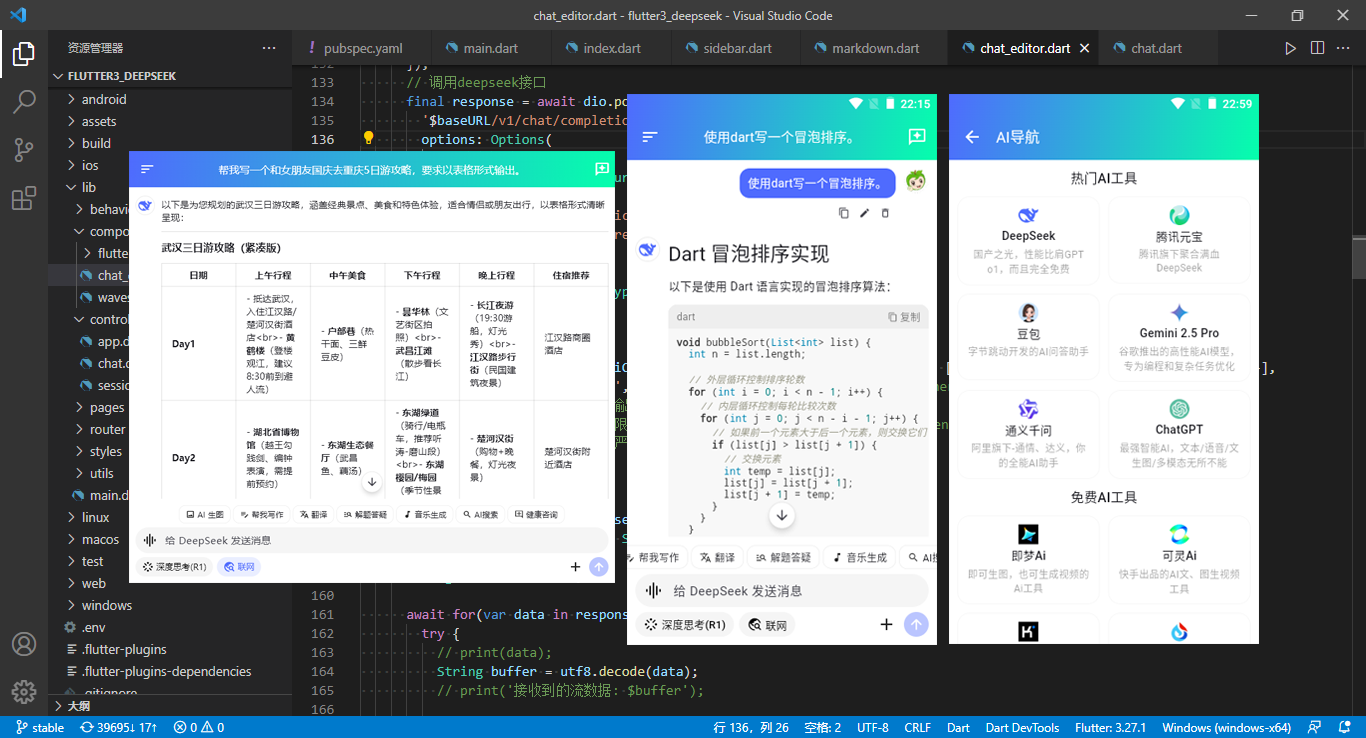Click the 复制 button on code block
The width and height of the screenshot is (1366, 738).
(x=904, y=317)
